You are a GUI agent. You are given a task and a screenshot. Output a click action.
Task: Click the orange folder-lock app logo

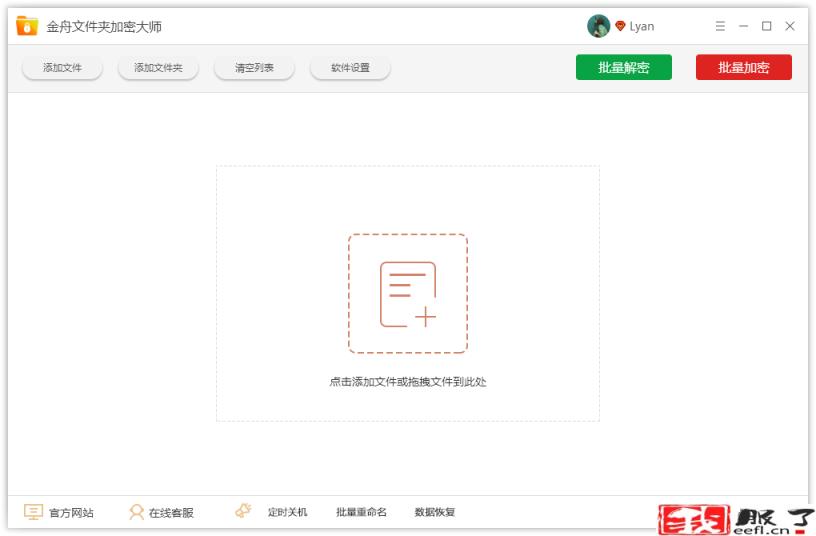27,26
